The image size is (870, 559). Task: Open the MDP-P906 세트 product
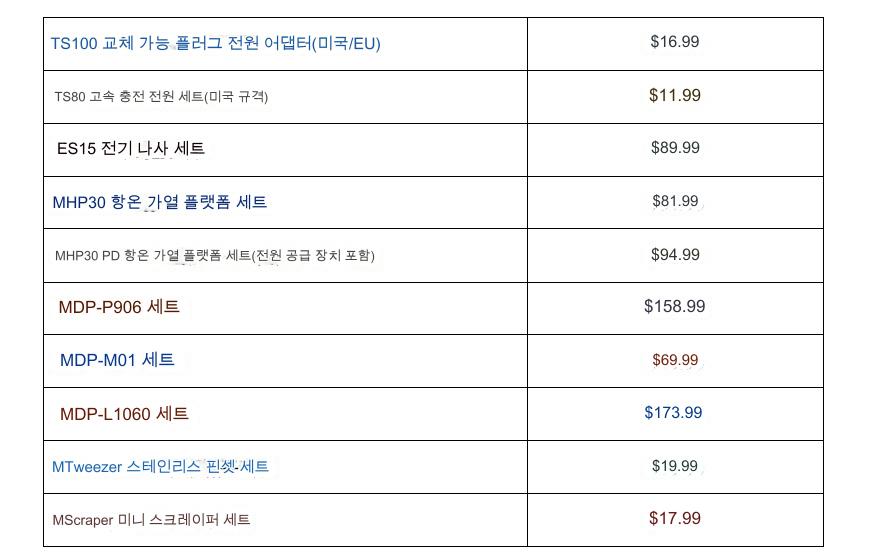[119, 307]
